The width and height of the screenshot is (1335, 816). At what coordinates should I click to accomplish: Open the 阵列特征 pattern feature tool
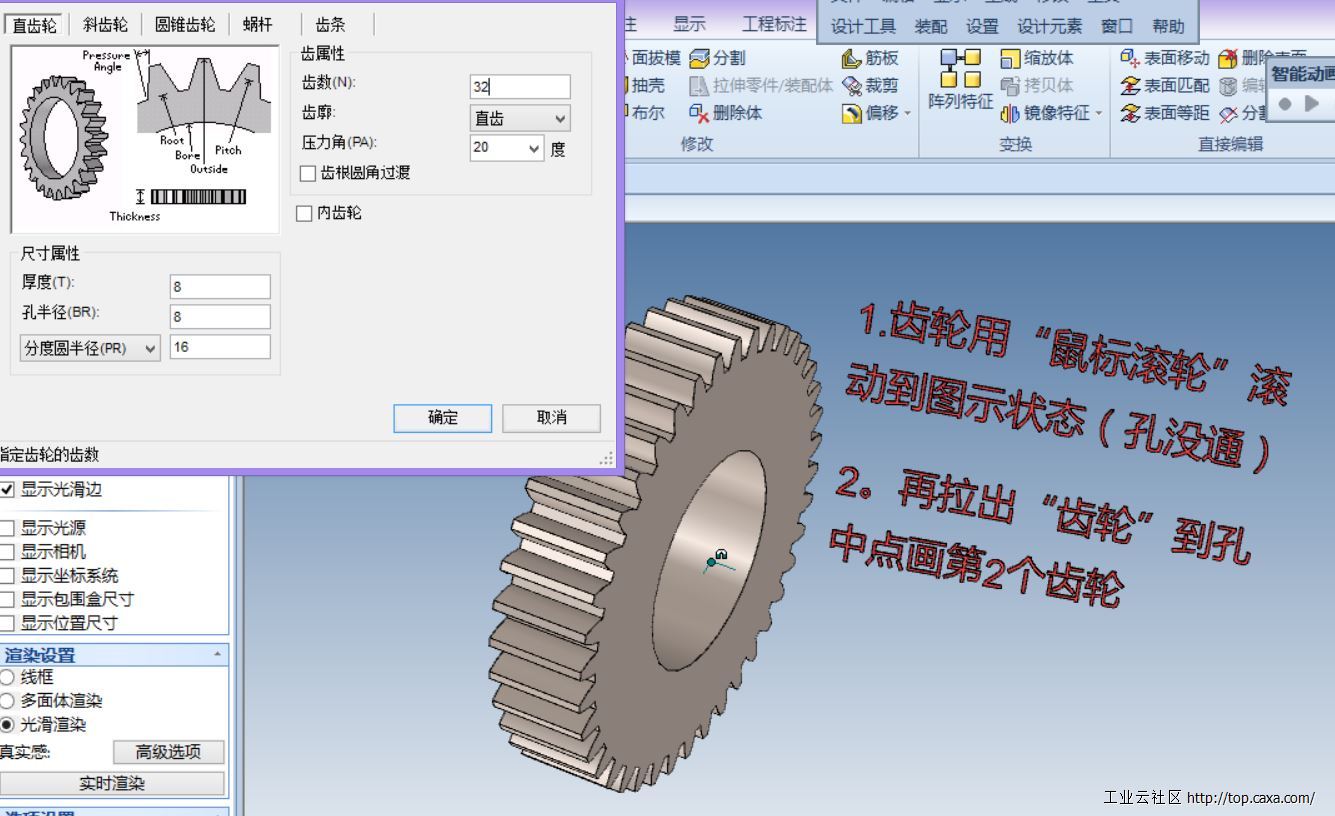960,80
